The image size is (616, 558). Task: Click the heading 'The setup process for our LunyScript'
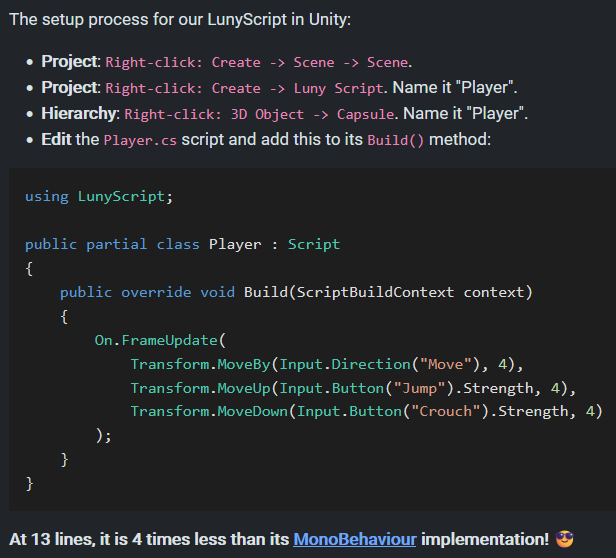pos(180,19)
